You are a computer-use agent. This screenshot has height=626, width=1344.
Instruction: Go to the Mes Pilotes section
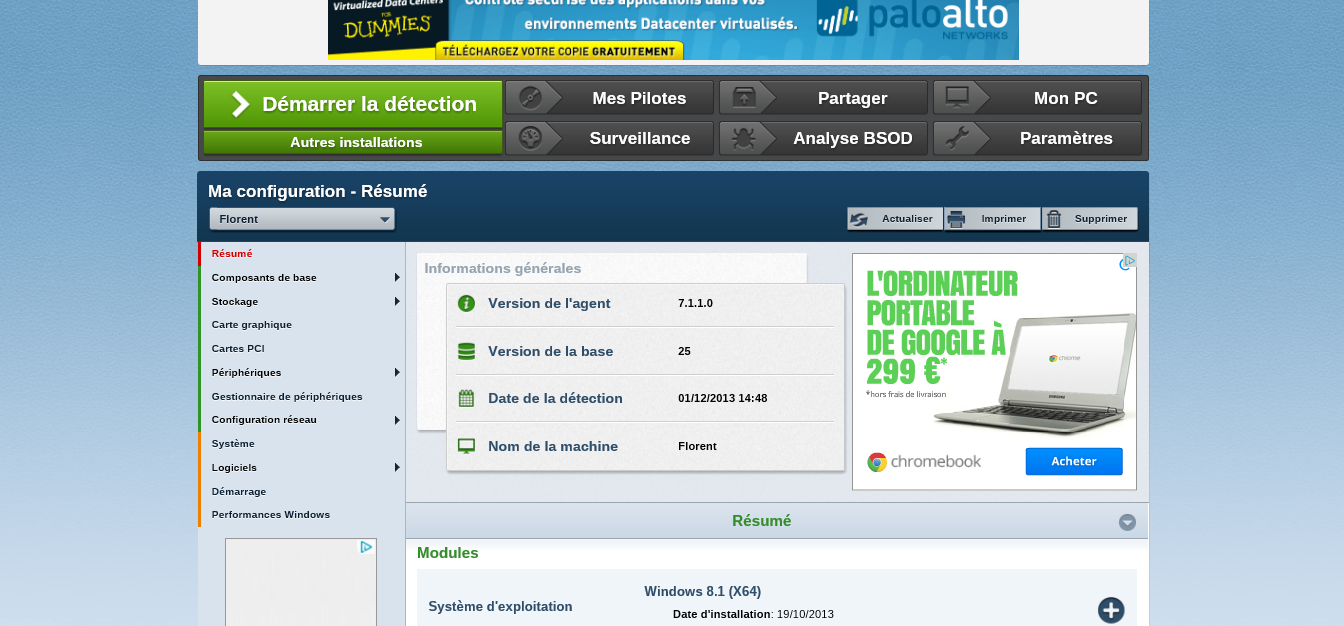point(609,98)
